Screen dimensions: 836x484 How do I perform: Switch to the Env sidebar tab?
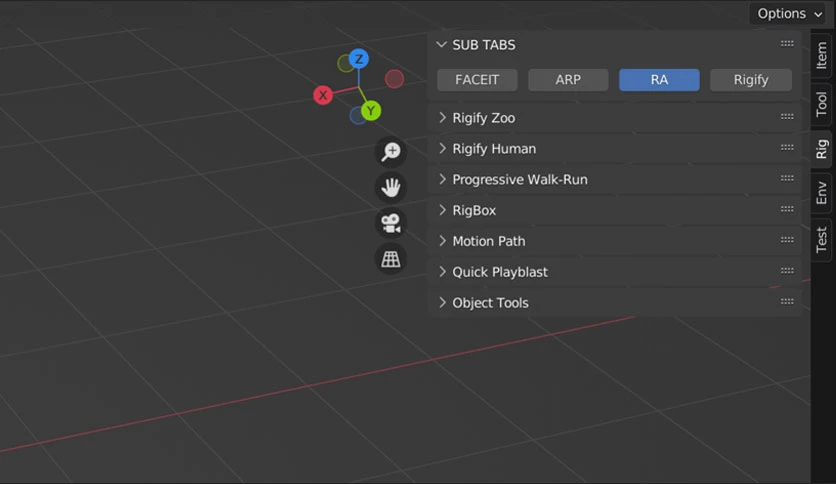click(822, 193)
